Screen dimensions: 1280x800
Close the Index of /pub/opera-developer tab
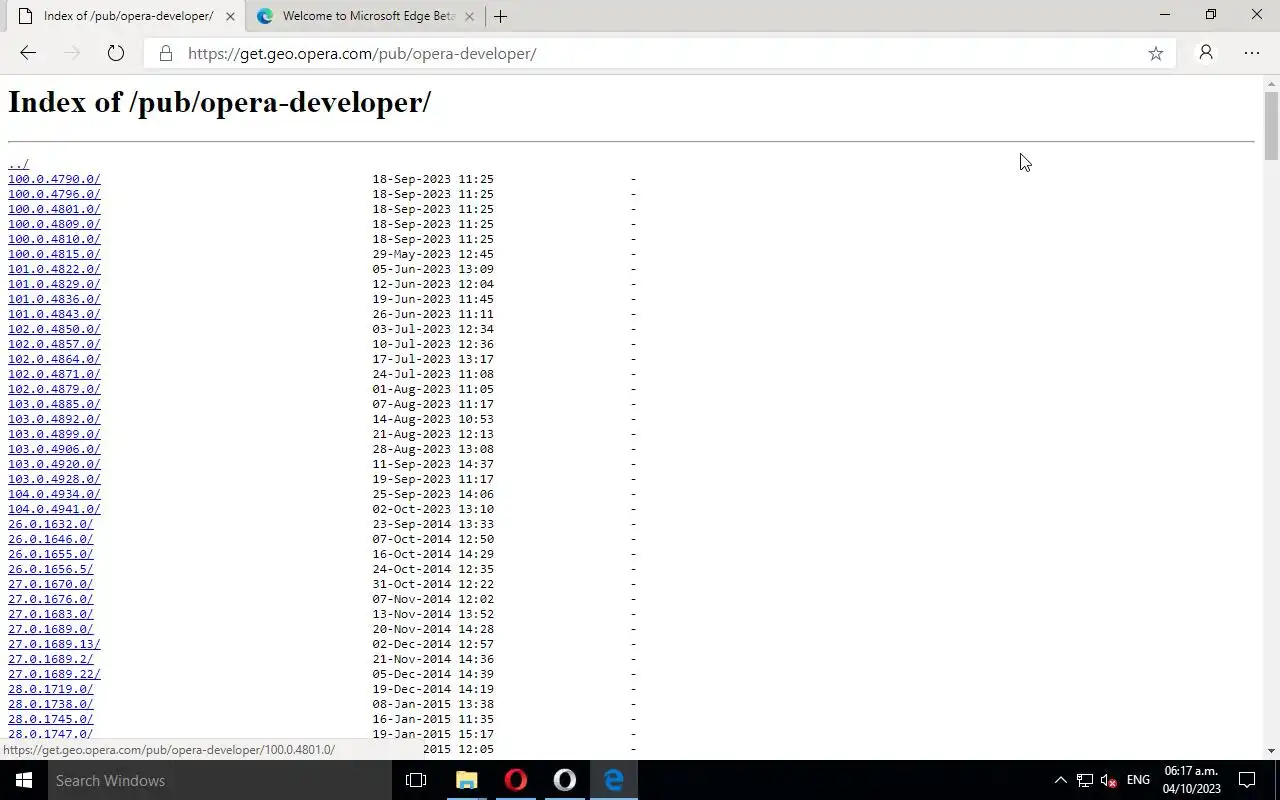point(230,16)
